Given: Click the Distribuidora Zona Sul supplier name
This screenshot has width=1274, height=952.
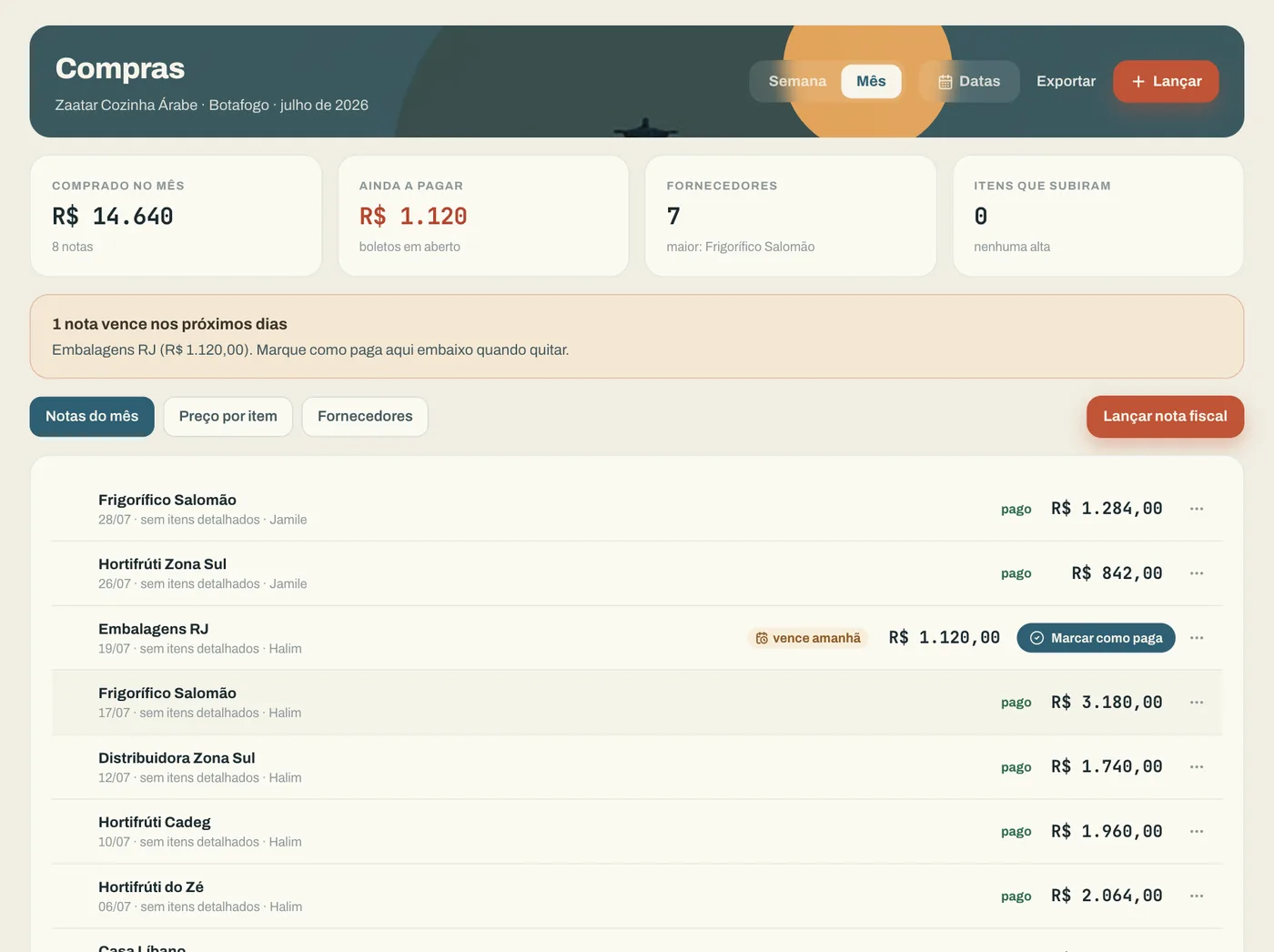Looking at the screenshot, I should 177,758.
